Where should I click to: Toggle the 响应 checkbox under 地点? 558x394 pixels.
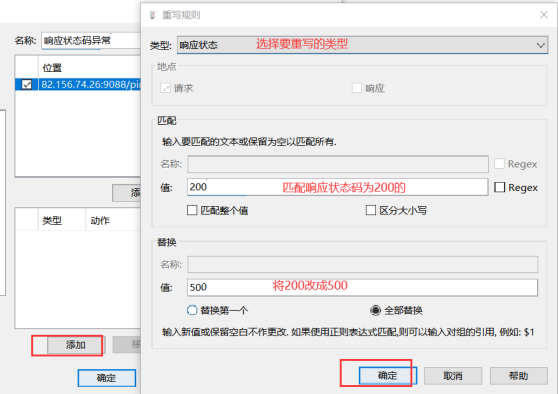coord(357,88)
